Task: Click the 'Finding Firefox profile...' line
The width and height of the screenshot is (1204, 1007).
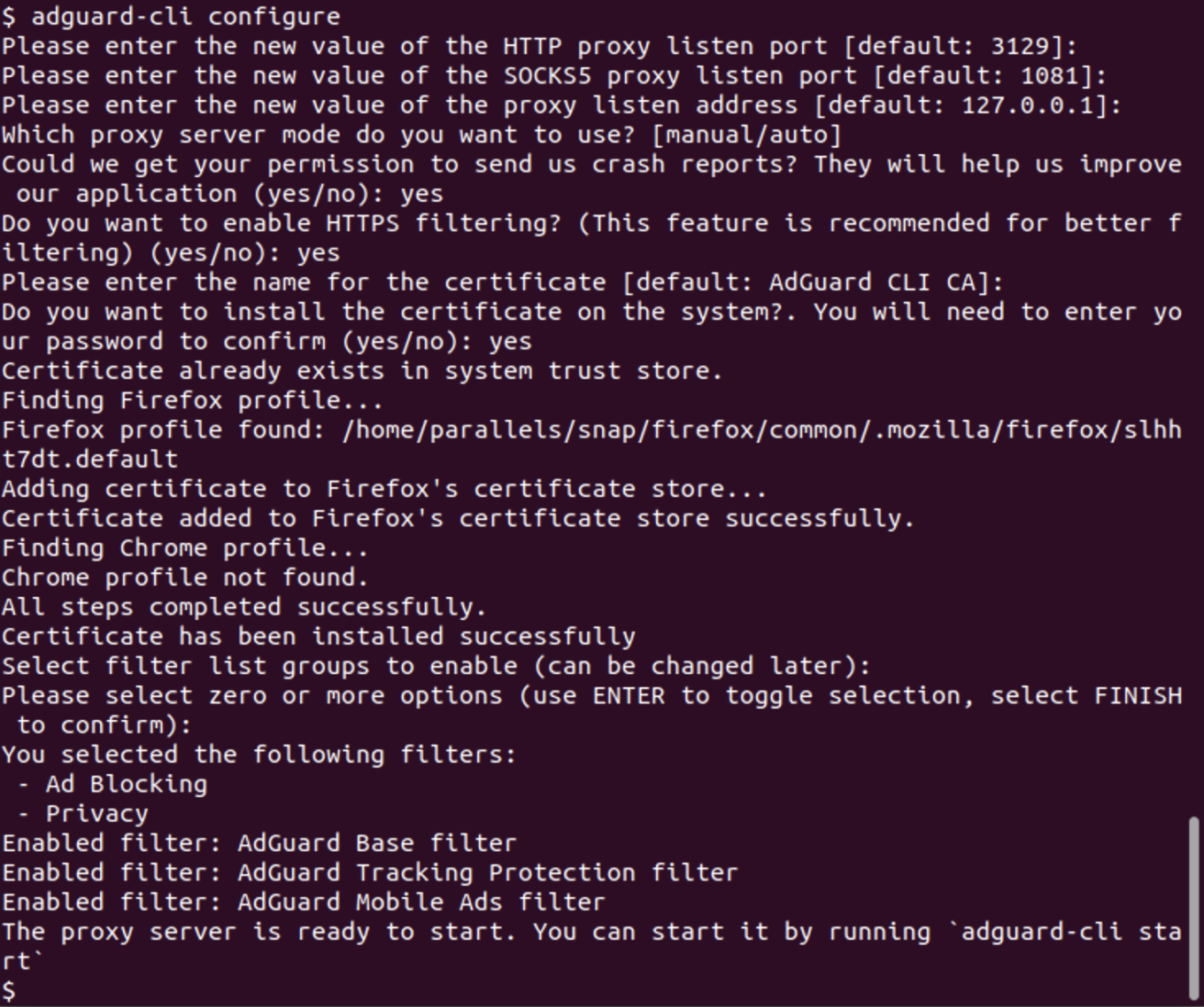Action: pos(192,400)
